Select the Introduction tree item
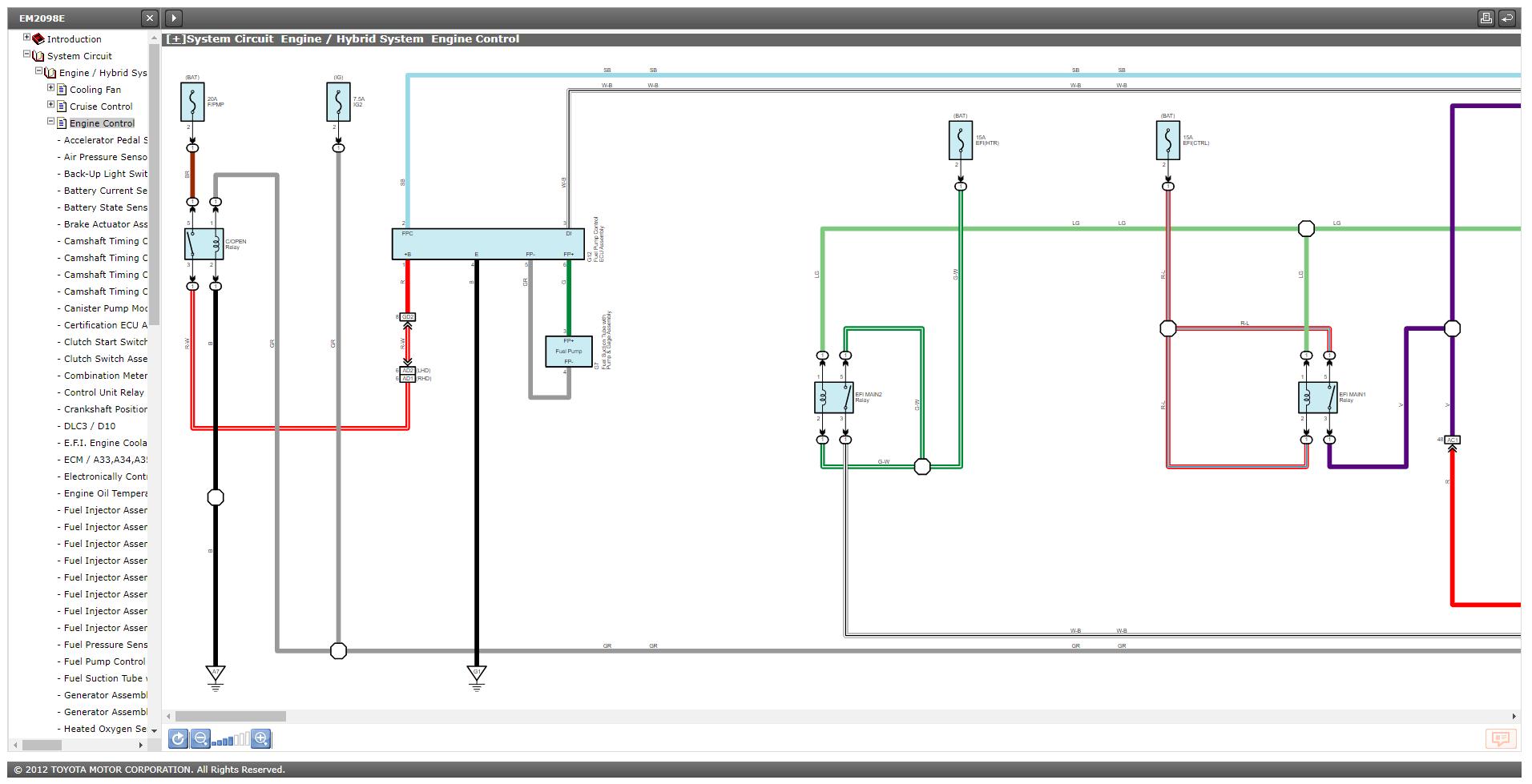This screenshot has height=784, width=1532. coord(74,39)
